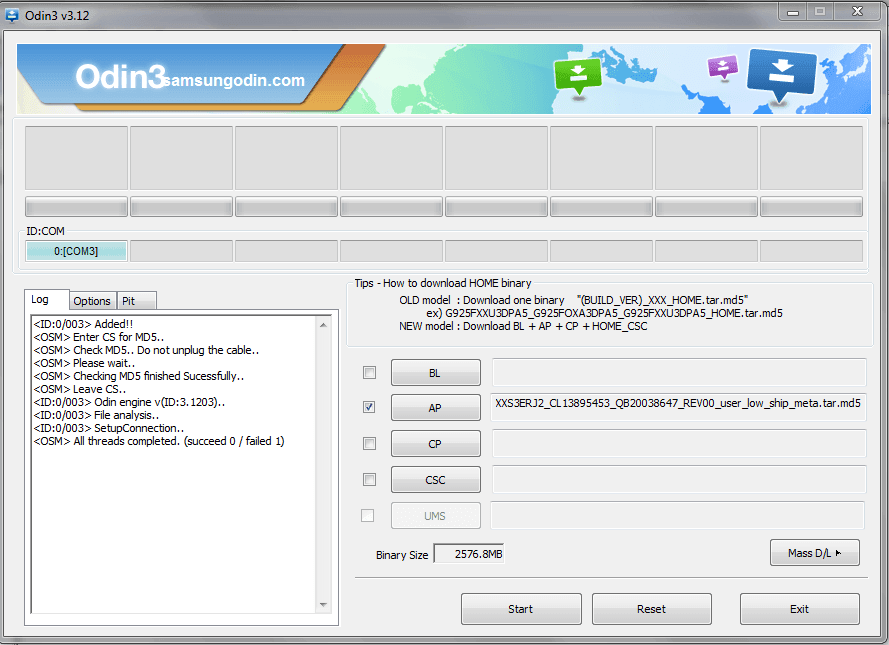The height and width of the screenshot is (645, 889).
Task: Click the "<ID:0/003> Added!!" log line
Action: click(83, 324)
